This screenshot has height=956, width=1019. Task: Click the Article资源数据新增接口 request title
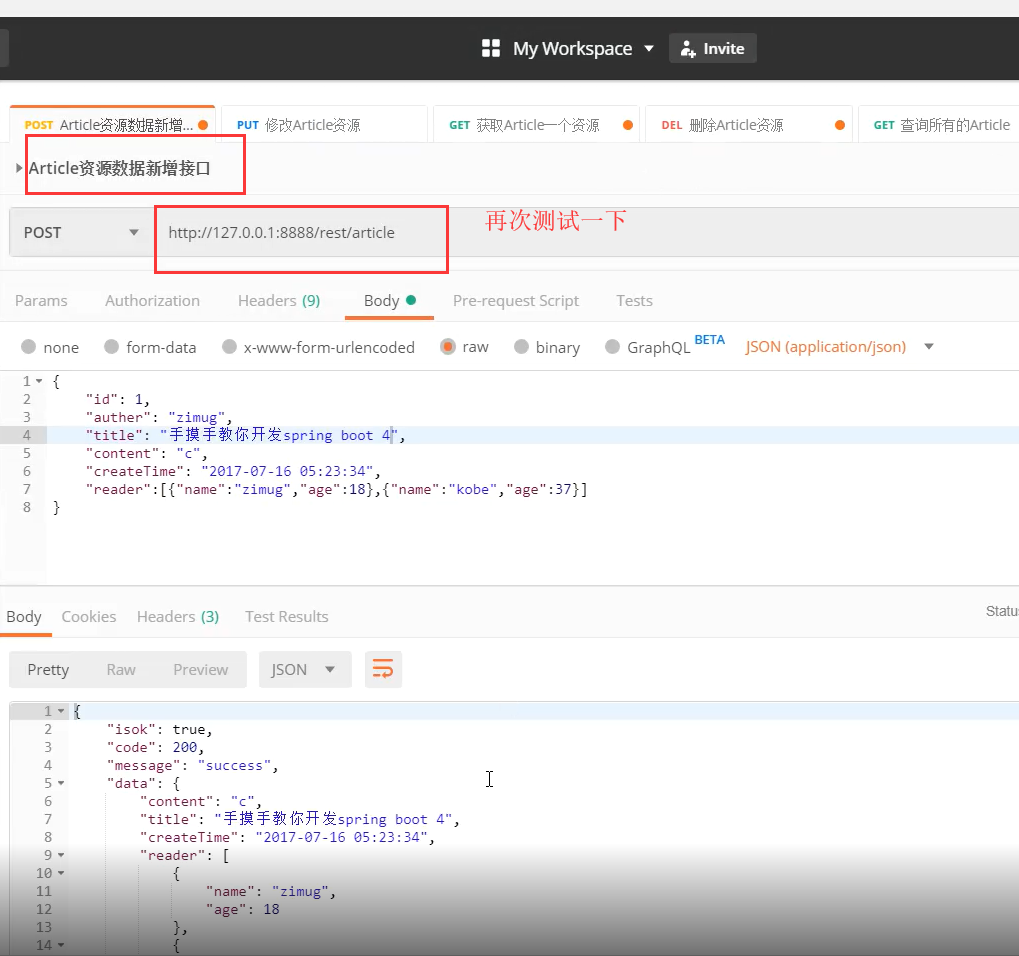point(119,168)
